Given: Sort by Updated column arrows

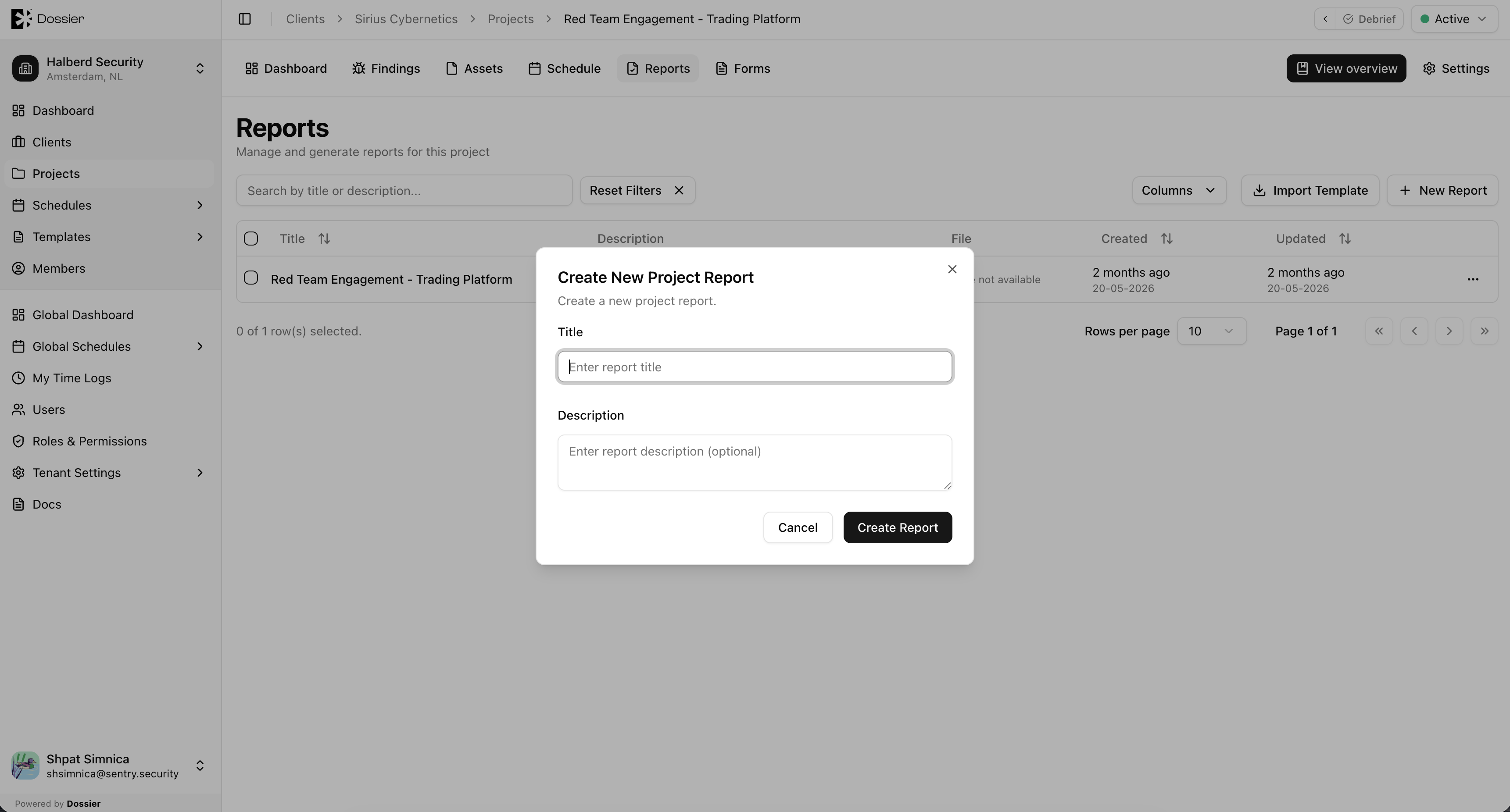Looking at the screenshot, I should tap(1345, 239).
